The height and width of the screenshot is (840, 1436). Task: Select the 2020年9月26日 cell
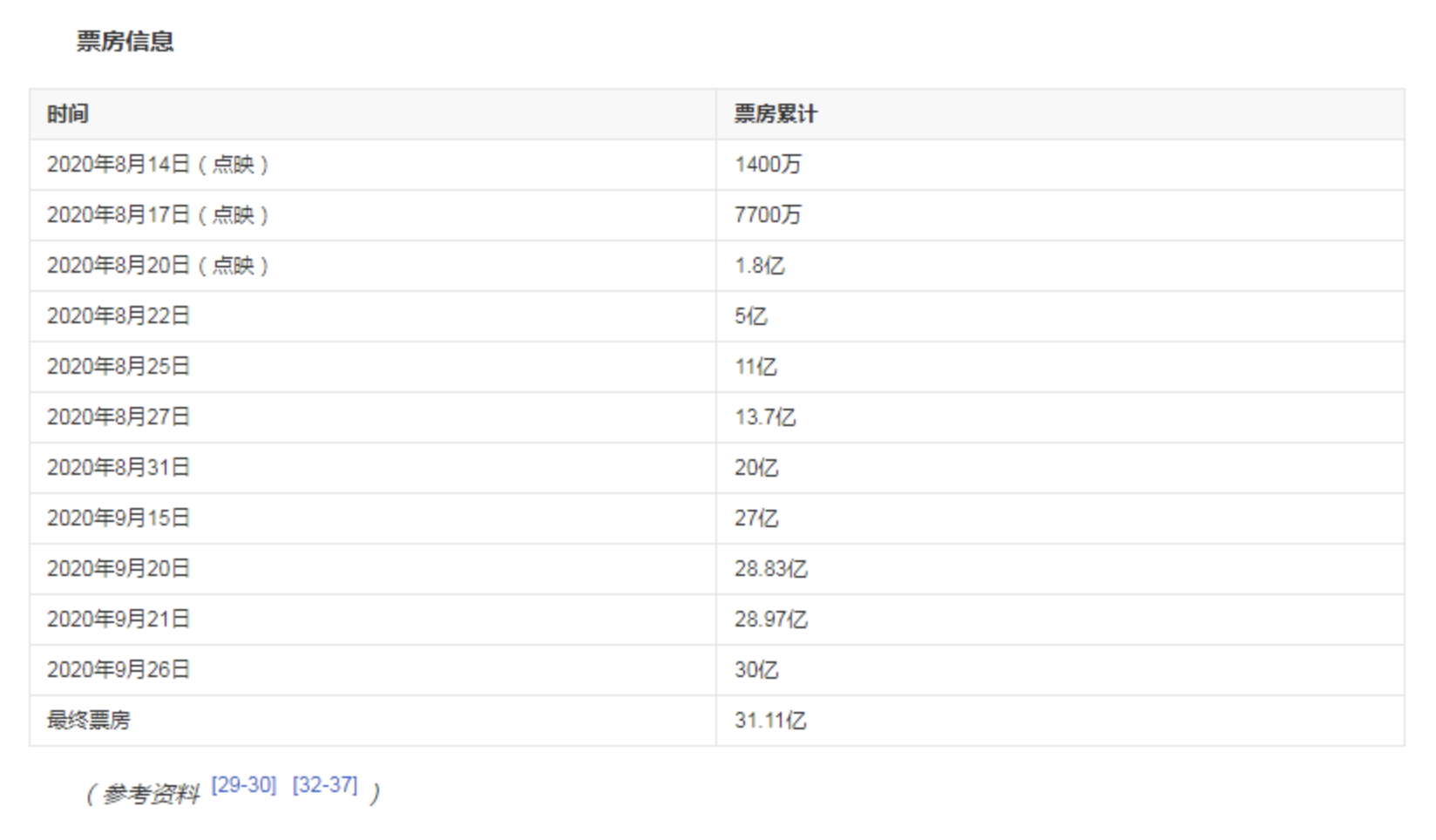point(373,670)
